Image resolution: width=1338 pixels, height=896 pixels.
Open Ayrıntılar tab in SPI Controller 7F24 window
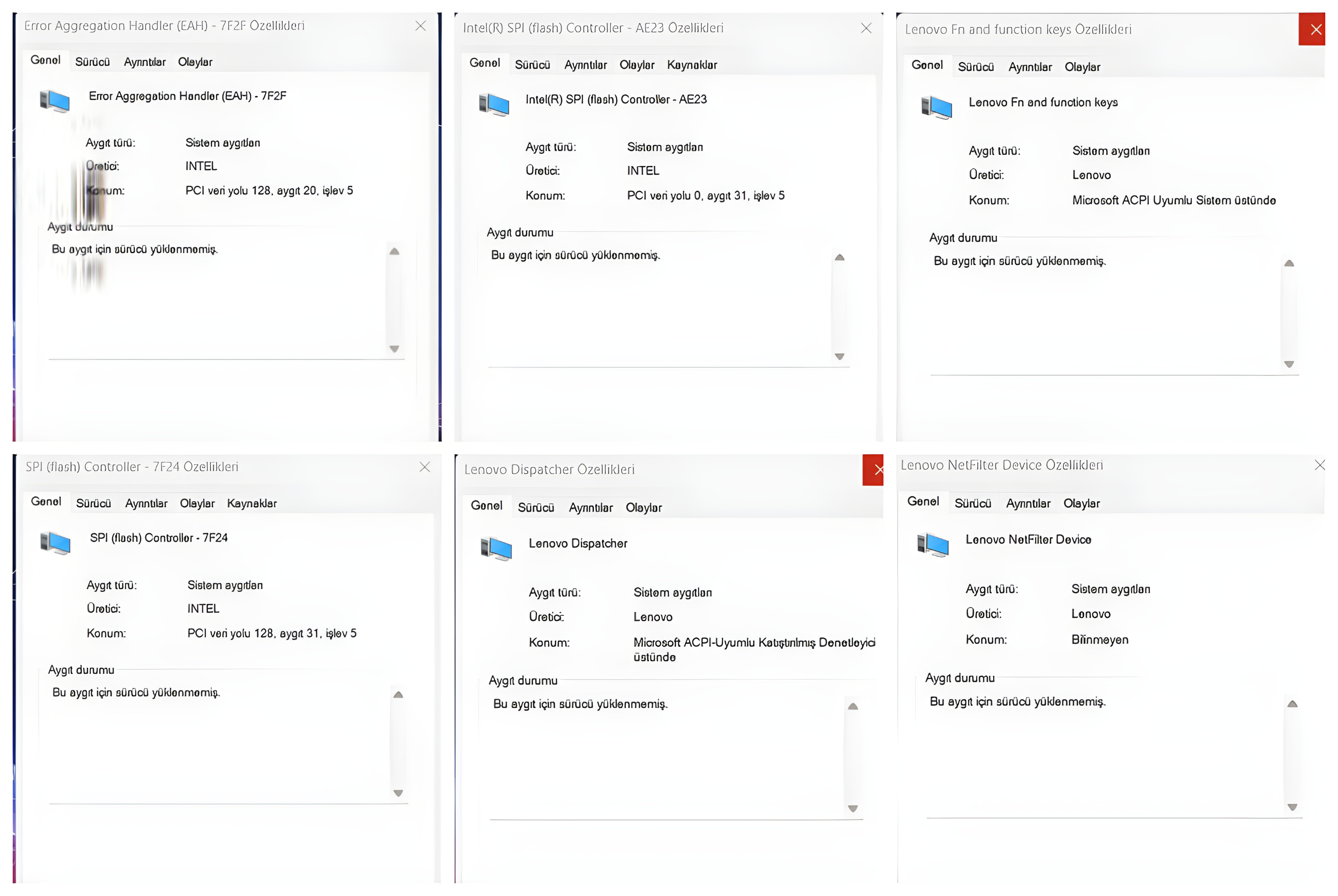pos(146,504)
